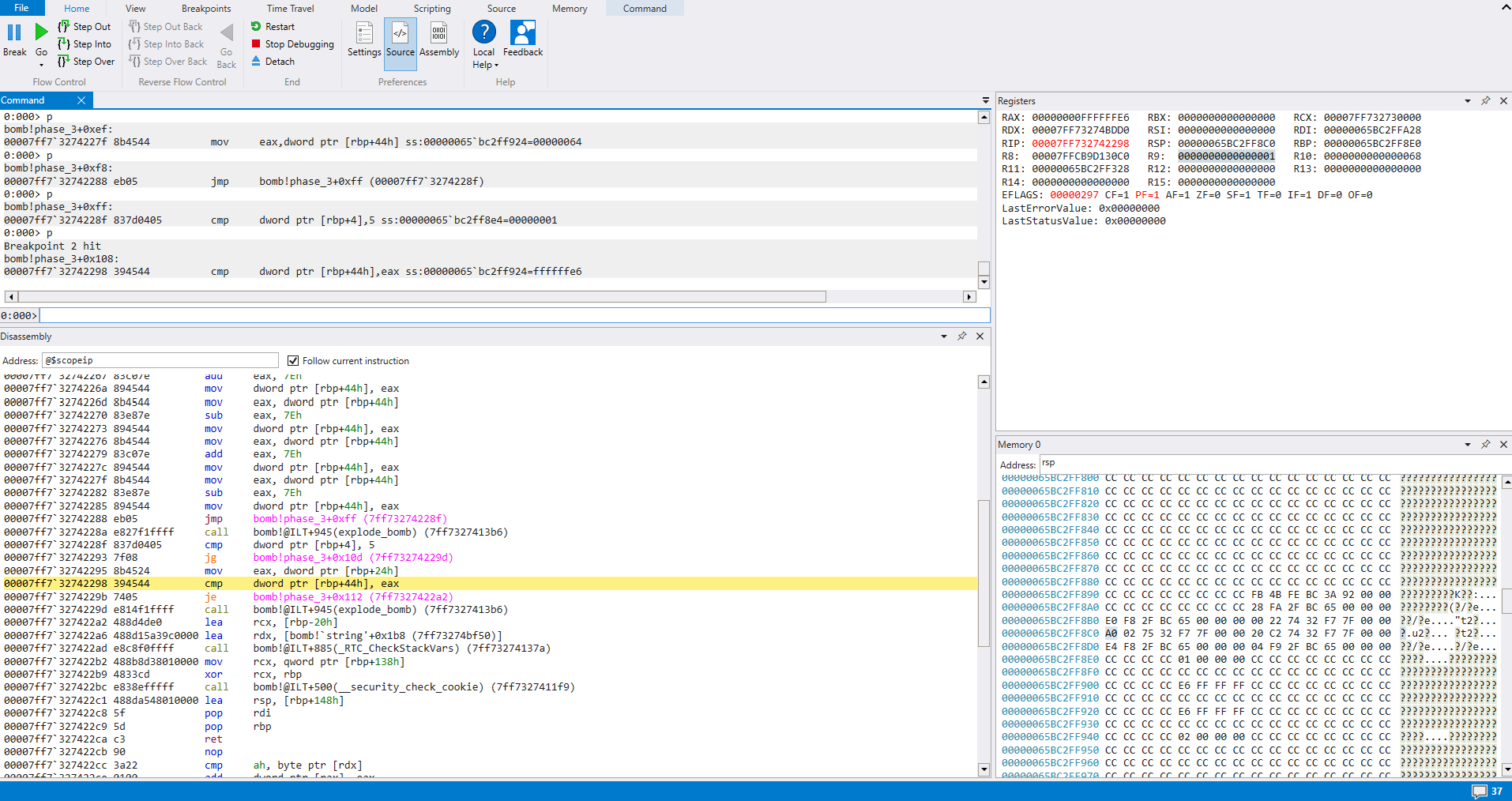The image size is (1512, 801).
Task: Expand the Registers panel options arrow
Action: point(1467,101)
